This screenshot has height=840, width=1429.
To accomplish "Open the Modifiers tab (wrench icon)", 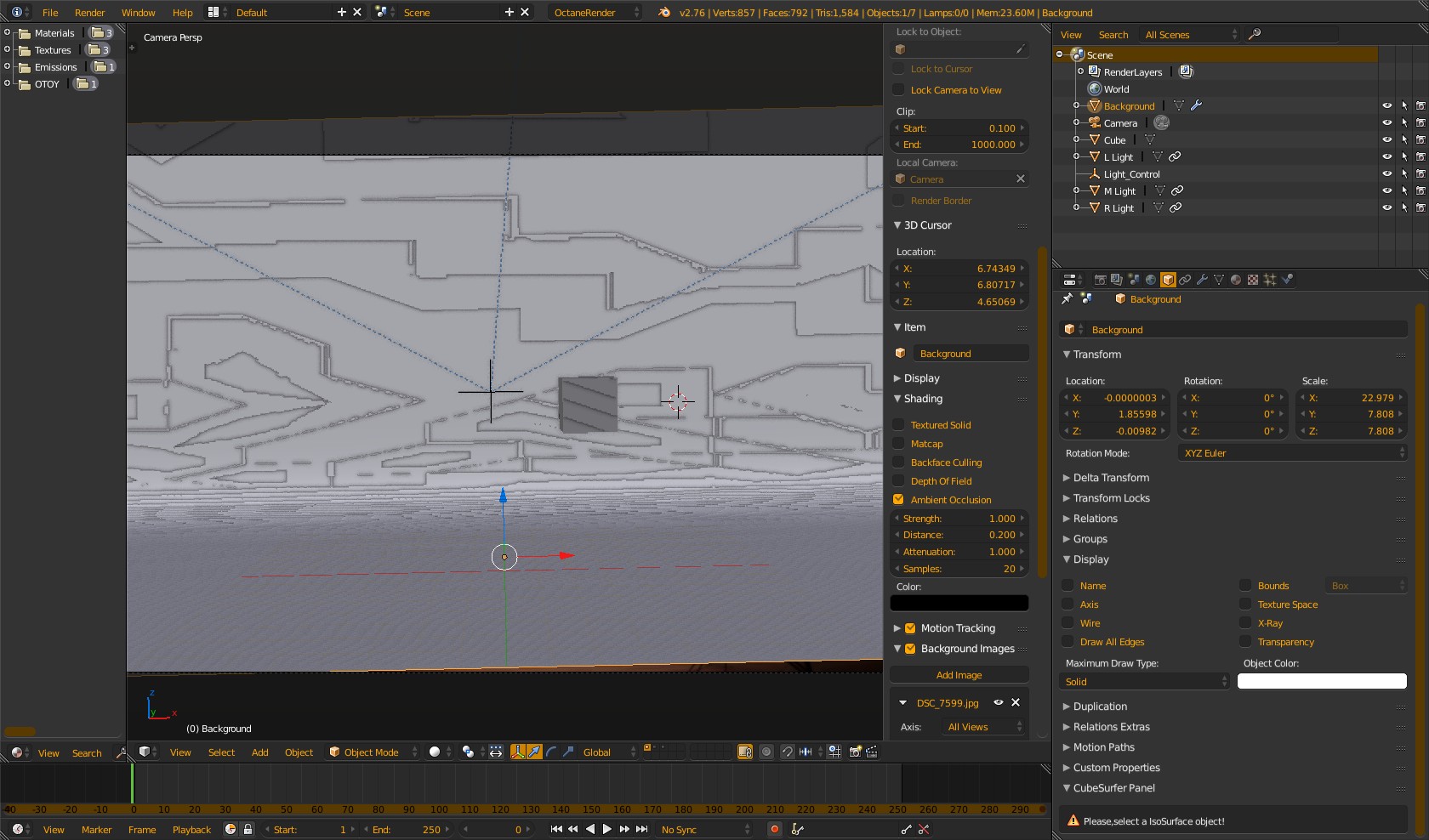I will pos(1202,280).
